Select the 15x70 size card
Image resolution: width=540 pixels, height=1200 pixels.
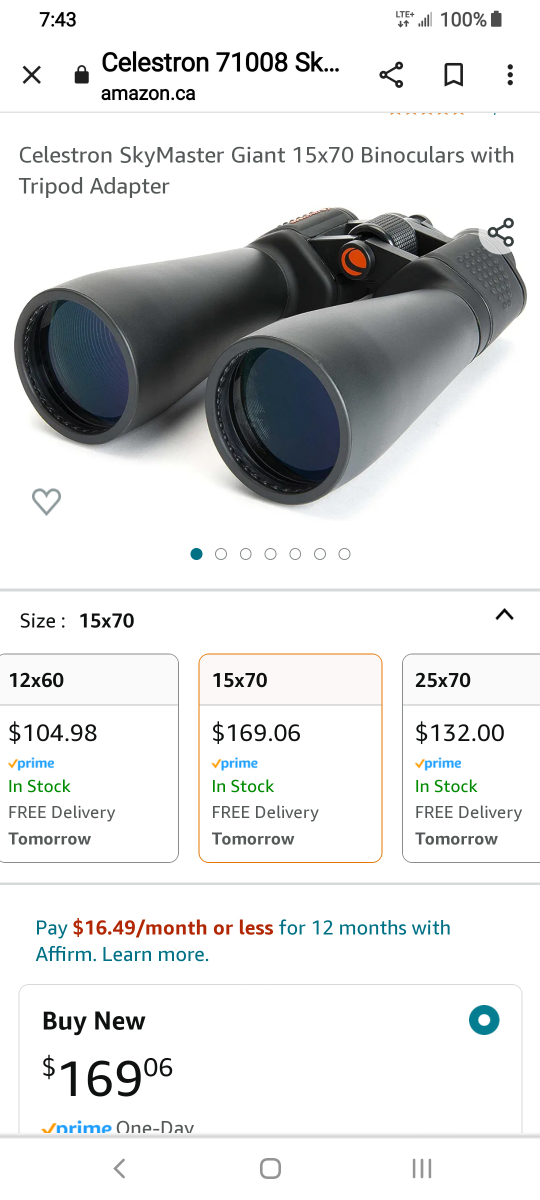(290, 758)
